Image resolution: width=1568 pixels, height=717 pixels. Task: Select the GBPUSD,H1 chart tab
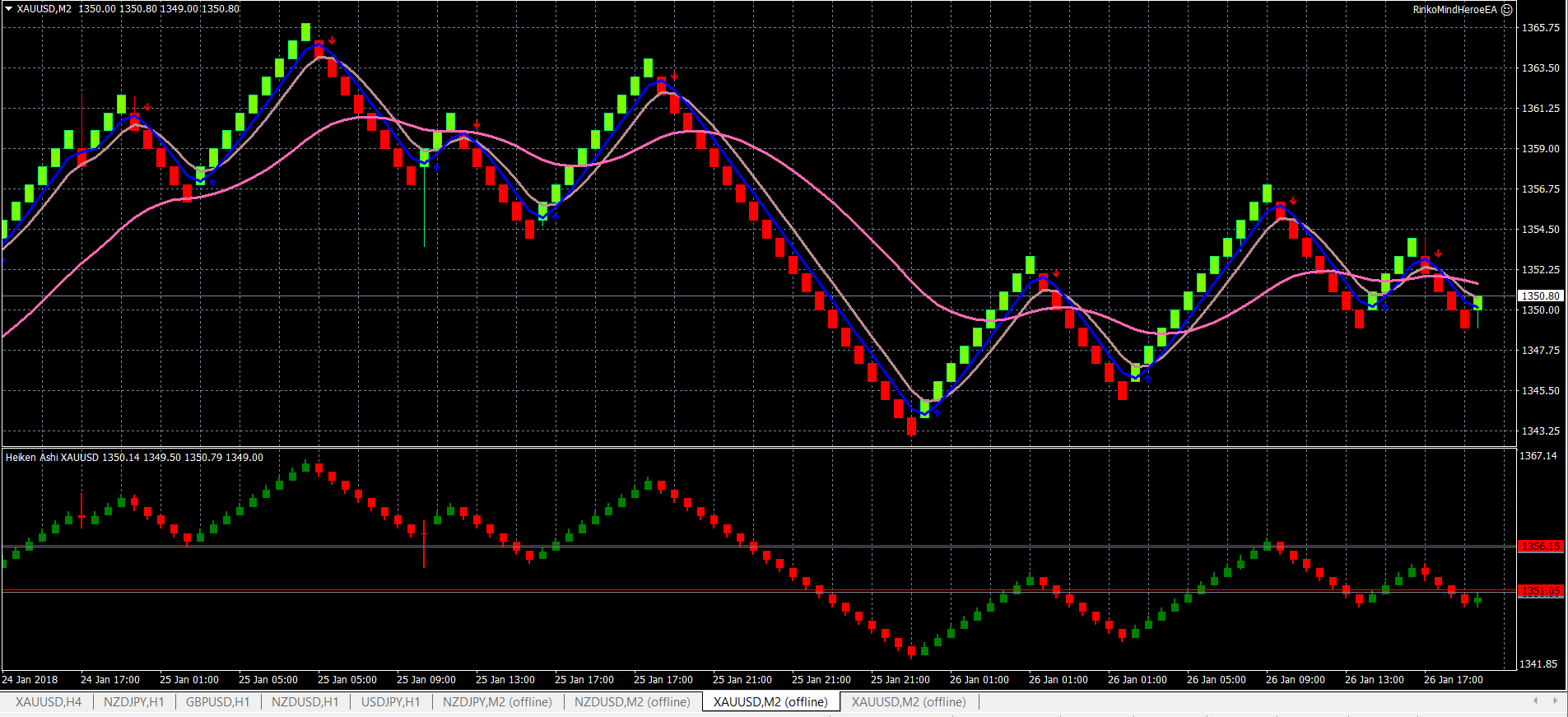(218, 702)
